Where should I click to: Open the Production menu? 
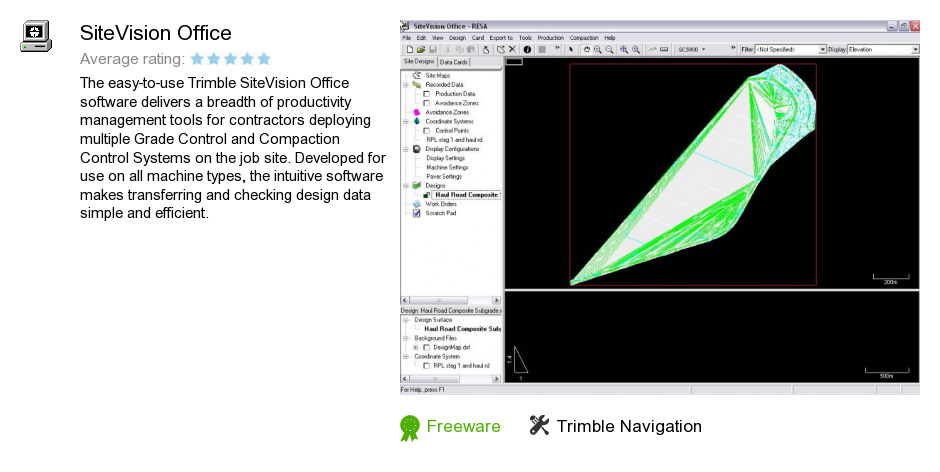pos(550,38)
